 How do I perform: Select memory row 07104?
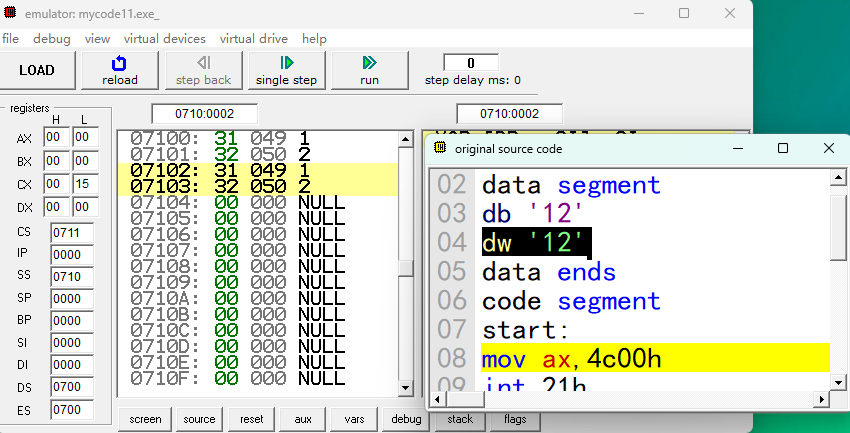pos(258,203)
